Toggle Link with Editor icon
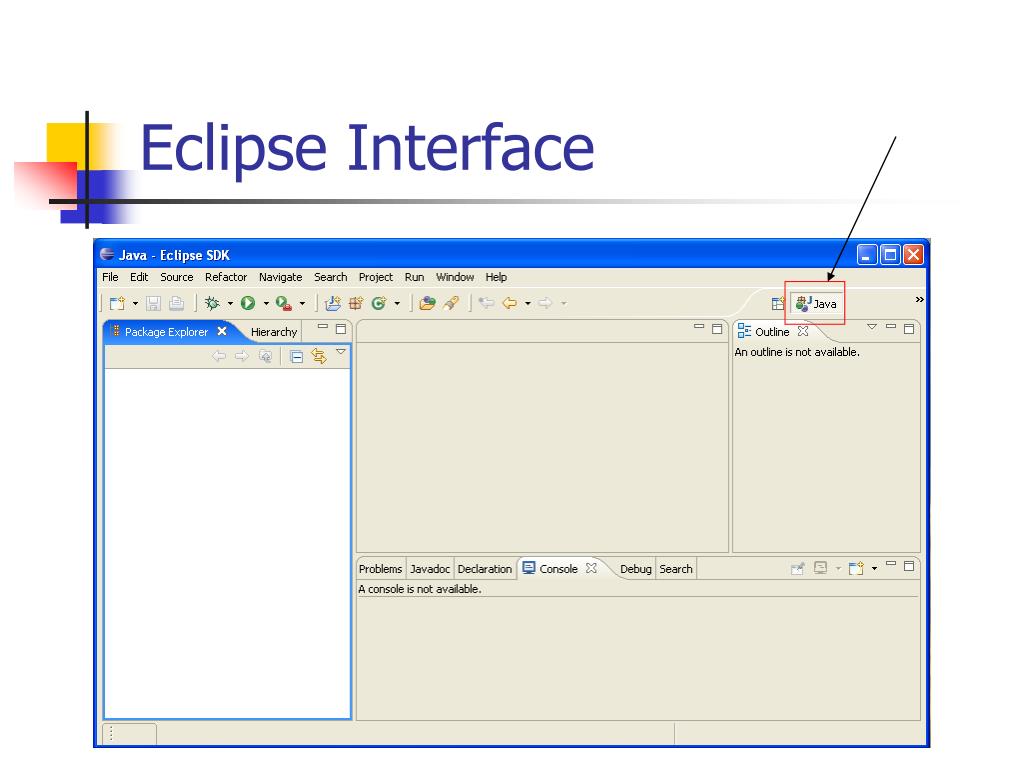Image resolution: width=1024 pixels, height=768 pixels. [x=319, y=356]
